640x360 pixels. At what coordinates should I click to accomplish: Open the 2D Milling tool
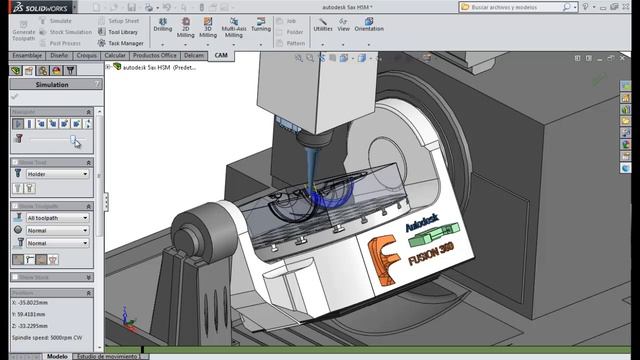185,28
